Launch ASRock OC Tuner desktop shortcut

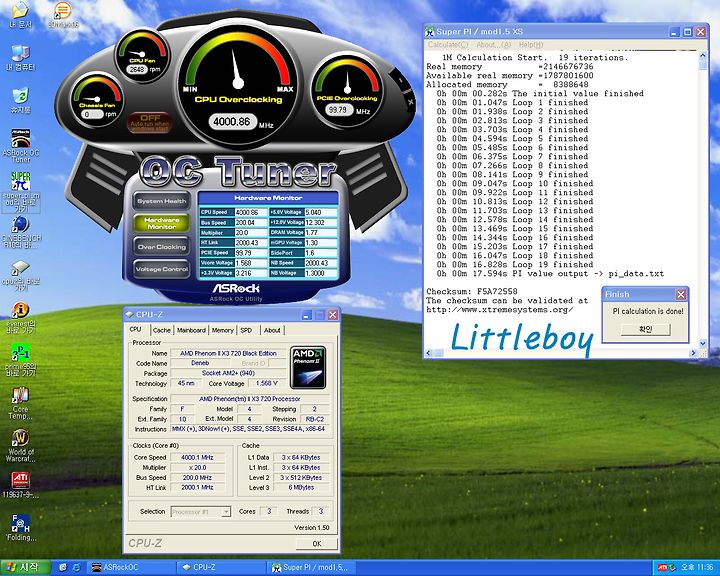tap(20, 145)
